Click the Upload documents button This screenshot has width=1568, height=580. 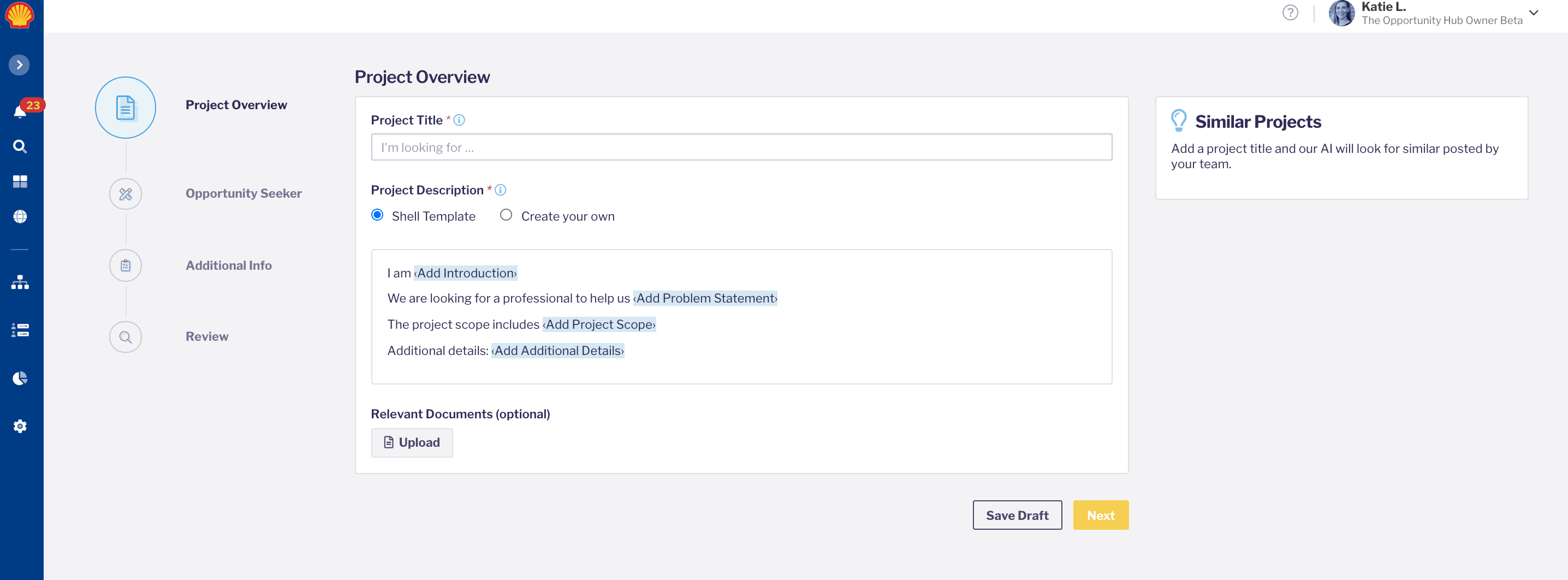click(x=412, y=442)
